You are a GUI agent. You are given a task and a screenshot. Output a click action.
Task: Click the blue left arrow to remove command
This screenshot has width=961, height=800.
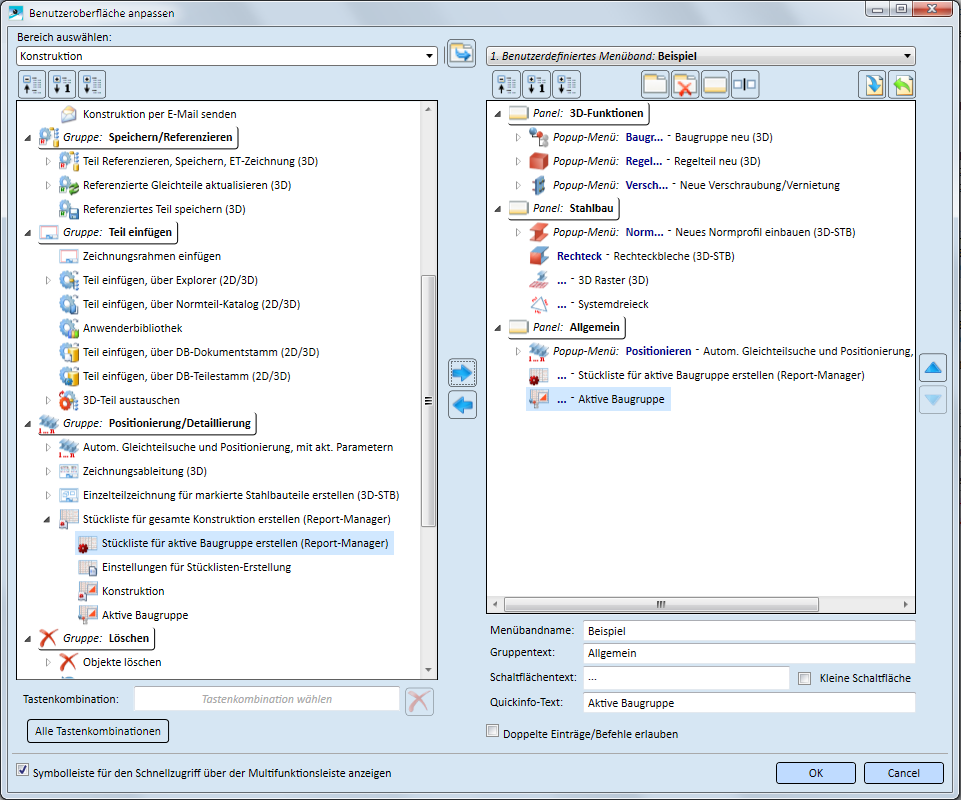[463, 405]
